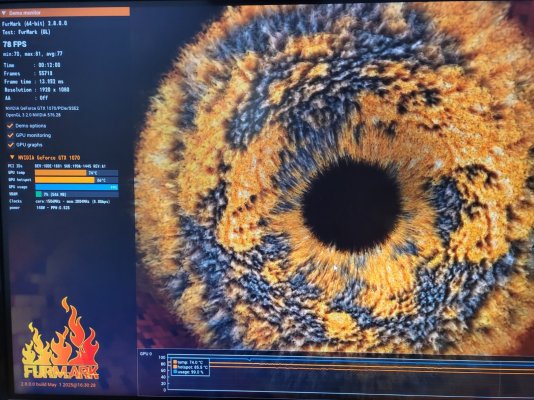Click the green VRAM usage bar
Viewport: 534px width, 400px height.
click(x=38, y=194)
